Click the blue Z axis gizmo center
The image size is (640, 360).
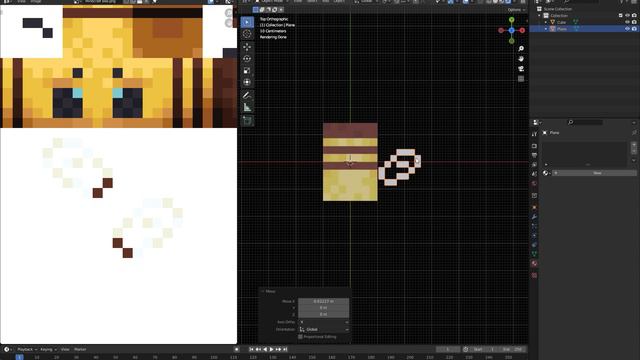tap(511, 30)
